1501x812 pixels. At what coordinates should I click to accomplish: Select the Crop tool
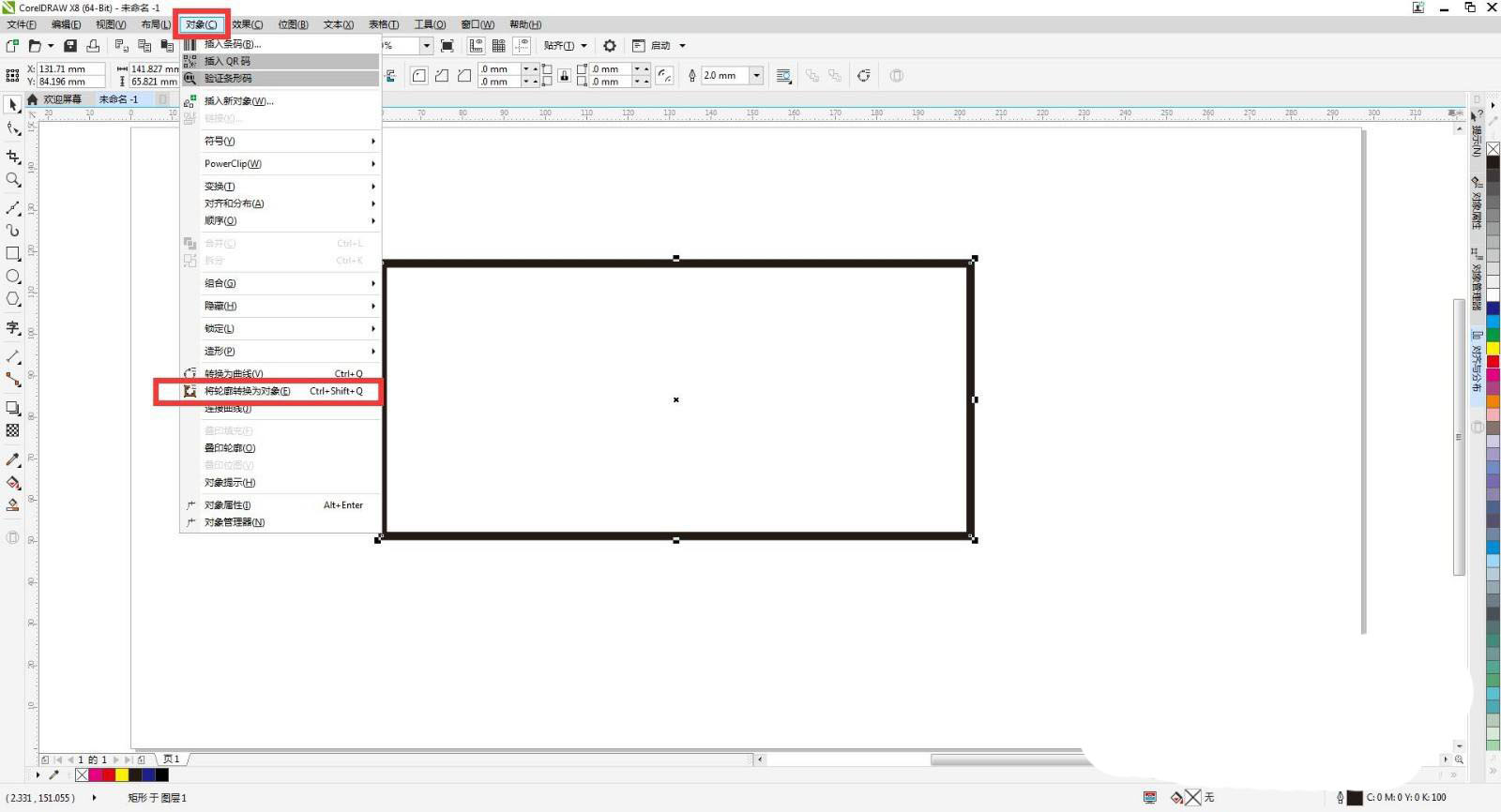(13, 157)
